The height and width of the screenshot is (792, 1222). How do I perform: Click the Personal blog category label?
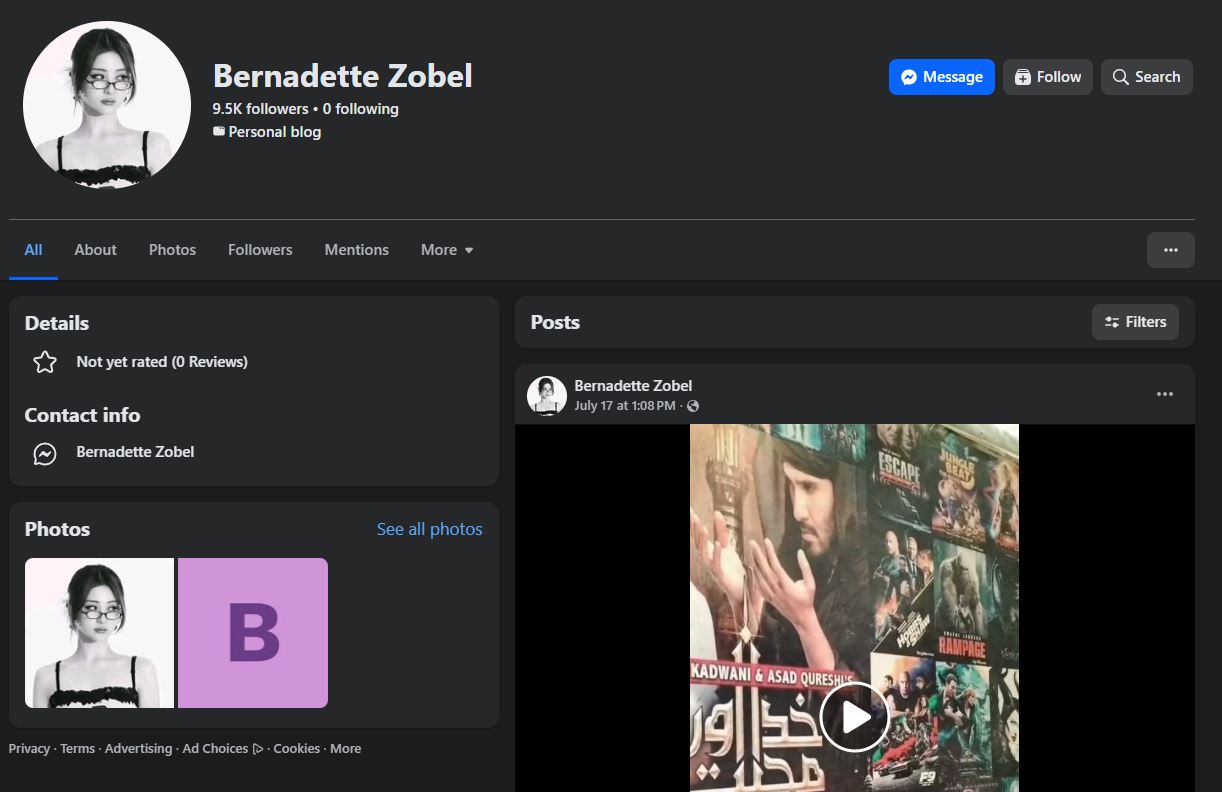coord(274,132)
